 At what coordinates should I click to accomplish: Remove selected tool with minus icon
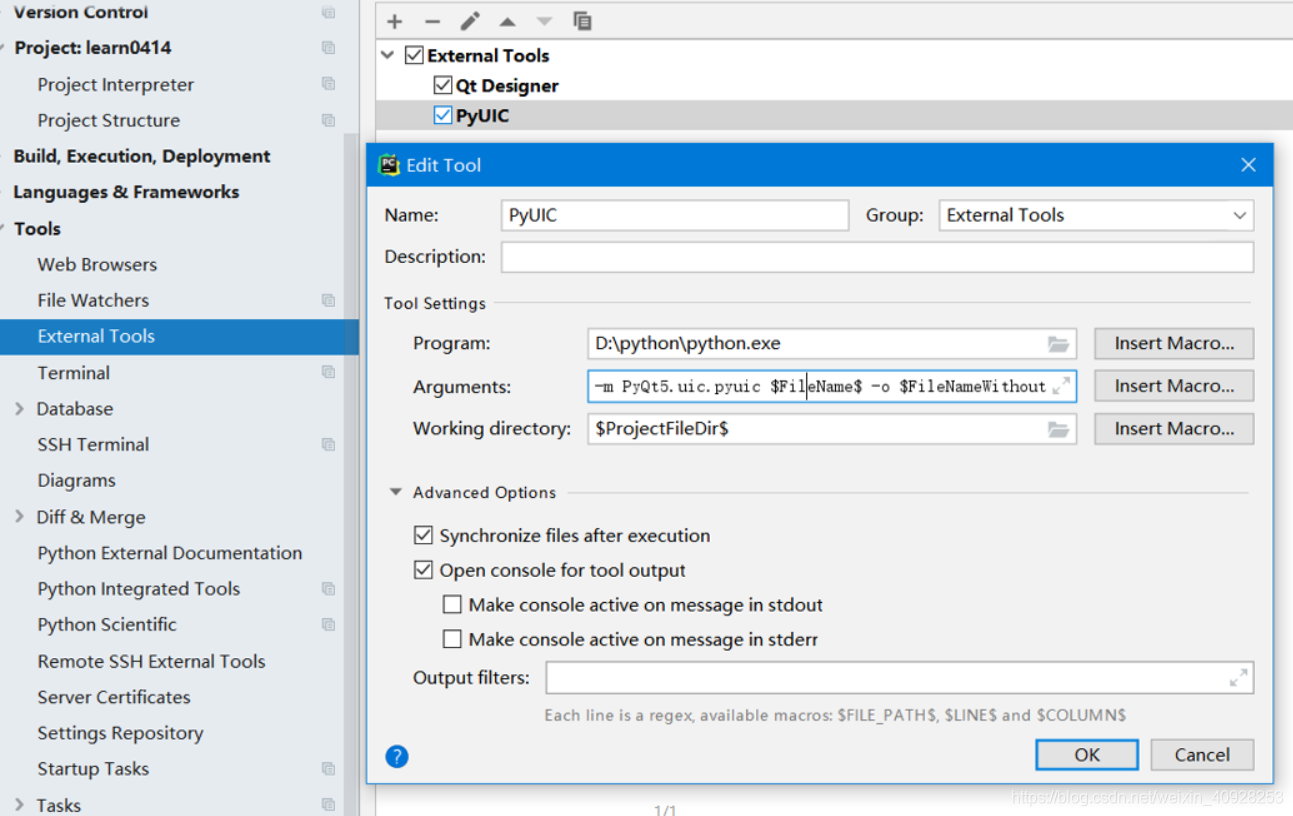pyautogui.click(x=432, y=21)
